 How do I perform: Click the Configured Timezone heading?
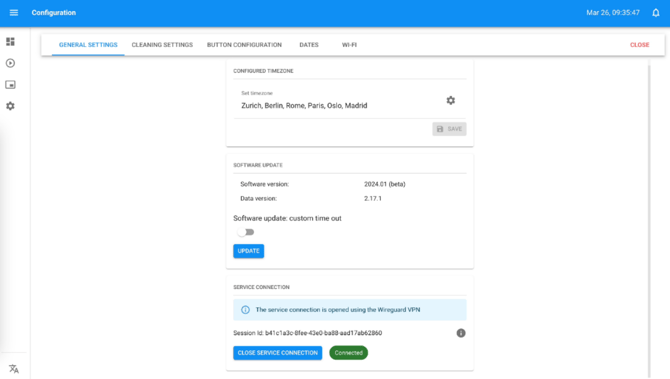263,71
